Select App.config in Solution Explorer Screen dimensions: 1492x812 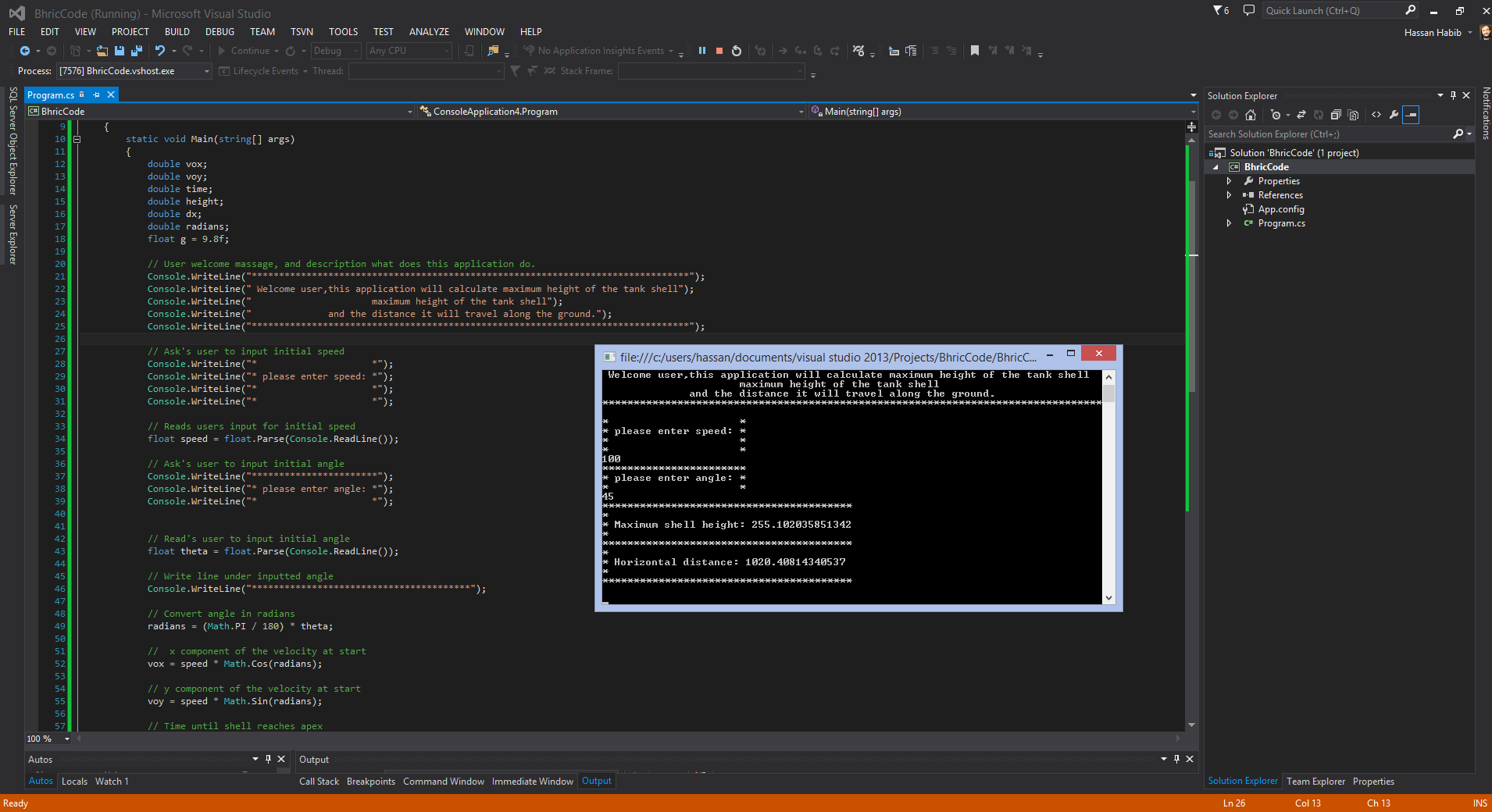click(1281, 209)
